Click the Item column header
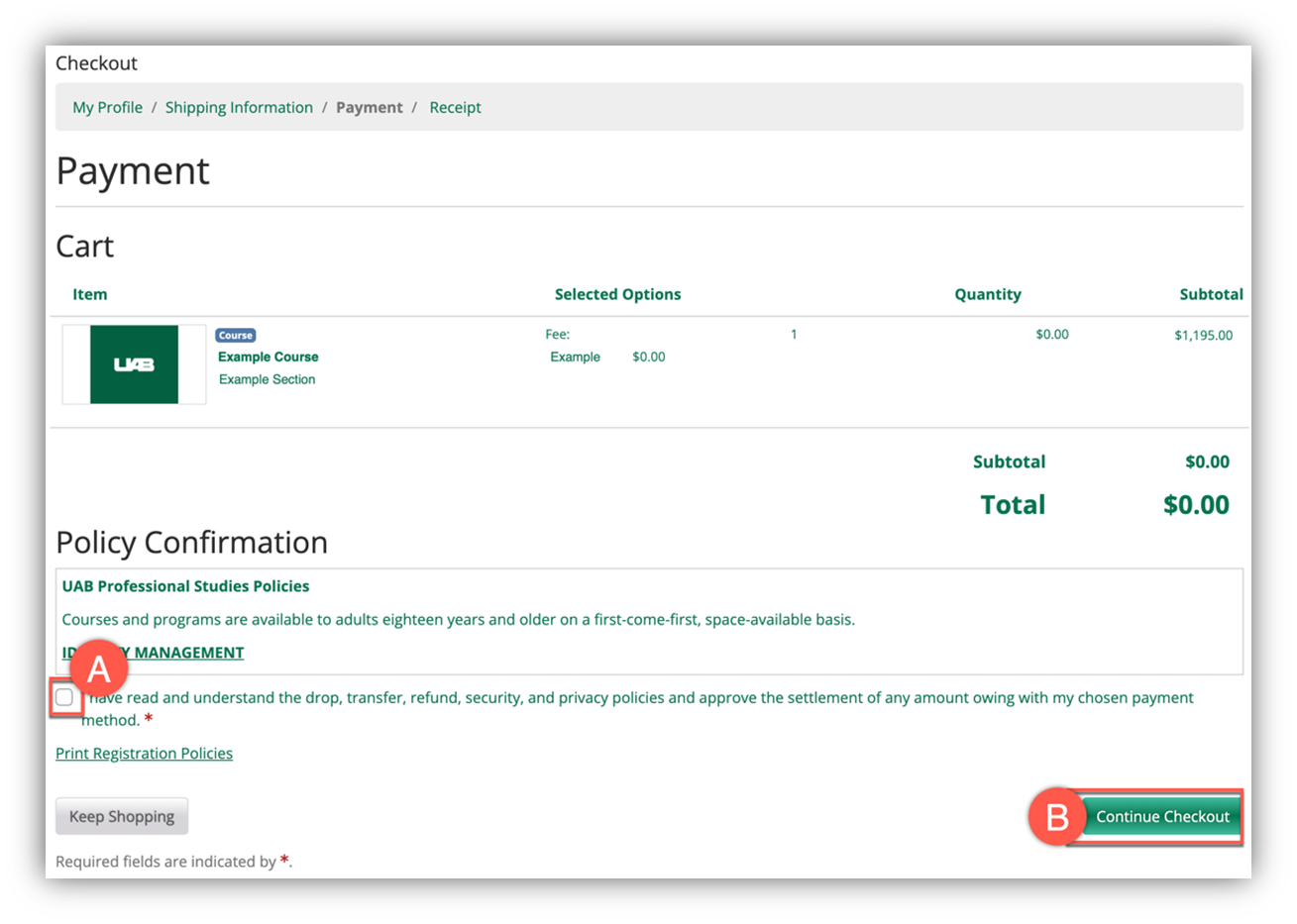 [89, 295]
